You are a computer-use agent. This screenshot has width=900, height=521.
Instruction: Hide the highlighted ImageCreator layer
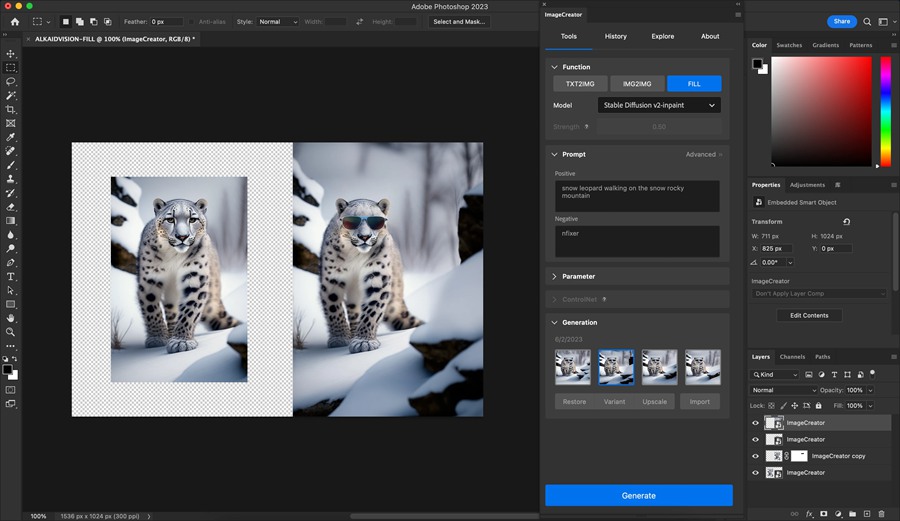(755, 423)
